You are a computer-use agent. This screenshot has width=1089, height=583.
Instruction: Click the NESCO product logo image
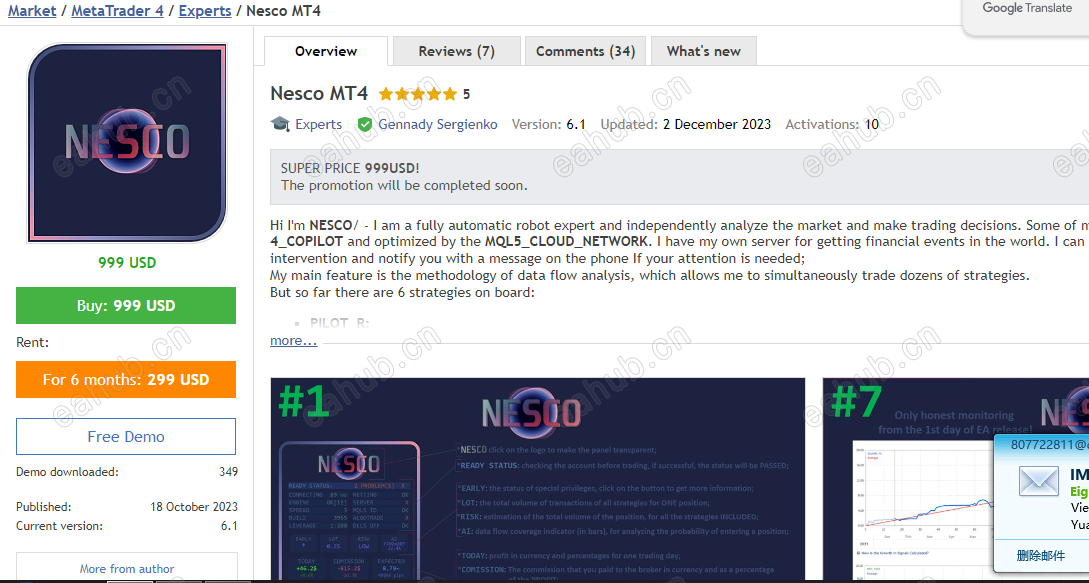[x=127, y=142]
